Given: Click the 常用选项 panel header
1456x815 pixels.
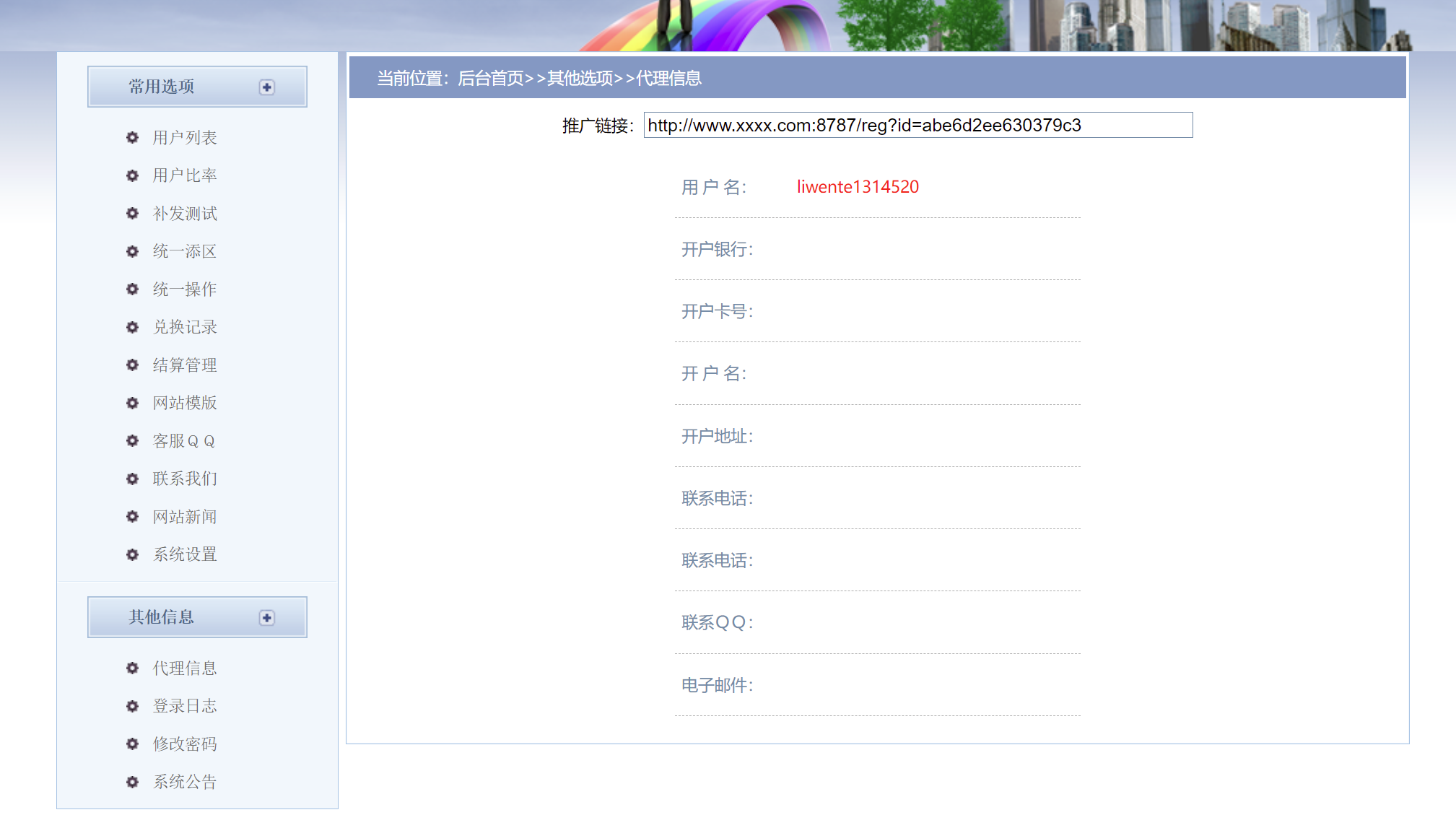Looking at the screenshot, I should [162, 87].
